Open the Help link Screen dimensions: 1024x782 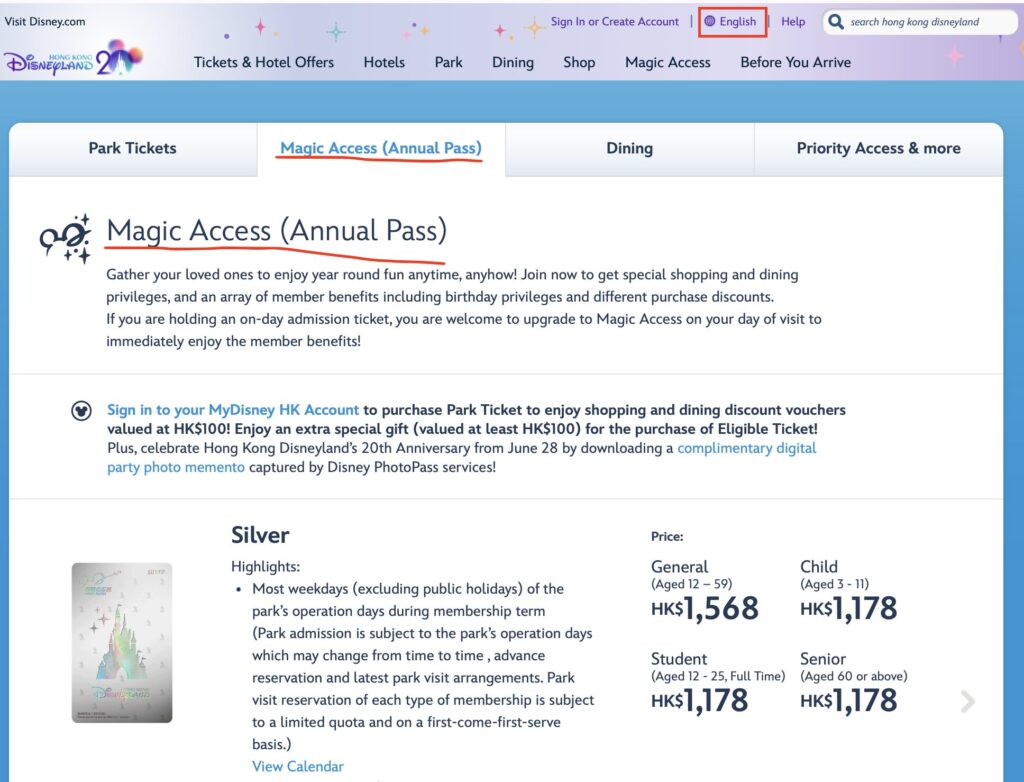point(793,22)
